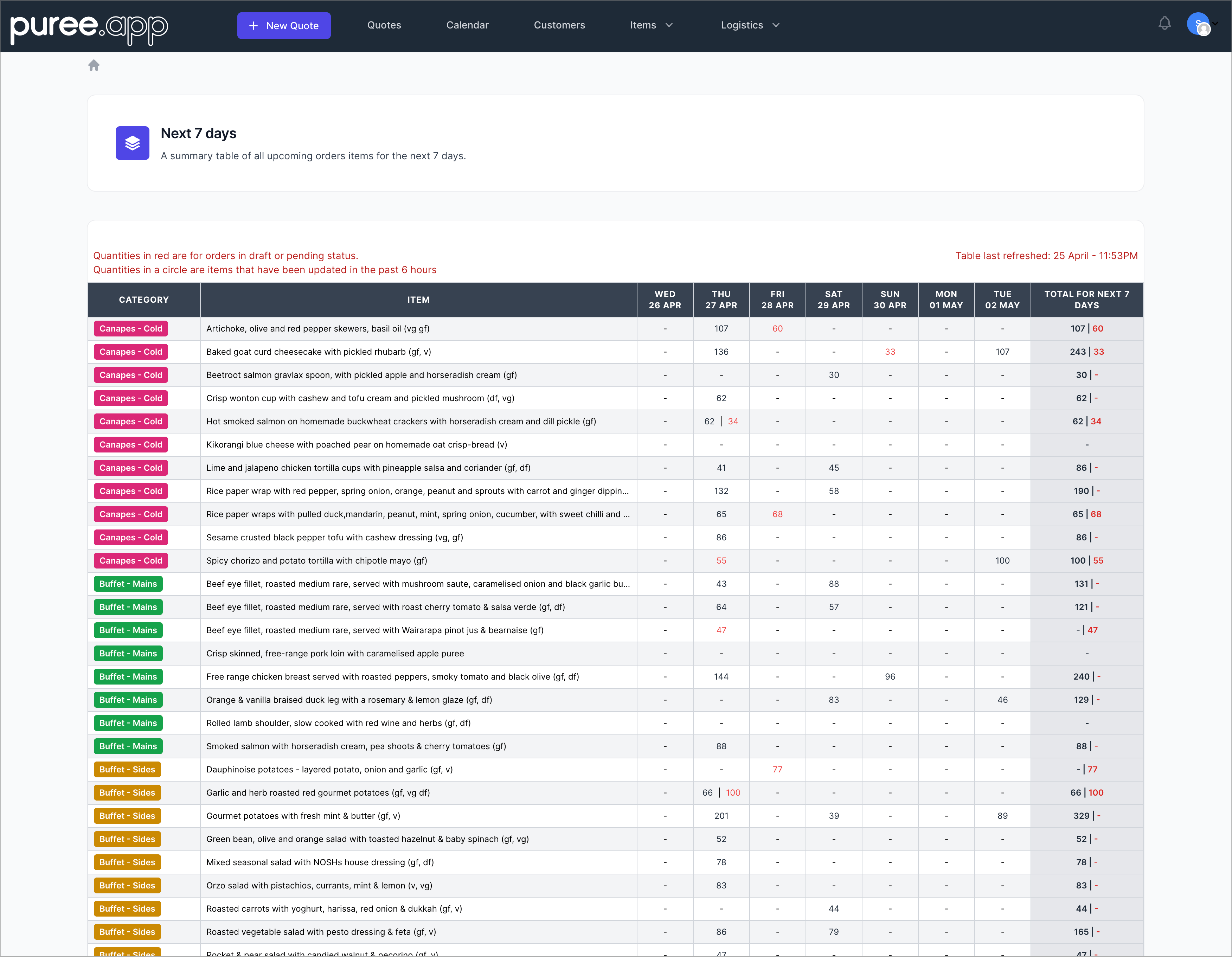Click Orzo salad with pistachios item
This screenshot has height=957, width=1232.
click(319, 885)
